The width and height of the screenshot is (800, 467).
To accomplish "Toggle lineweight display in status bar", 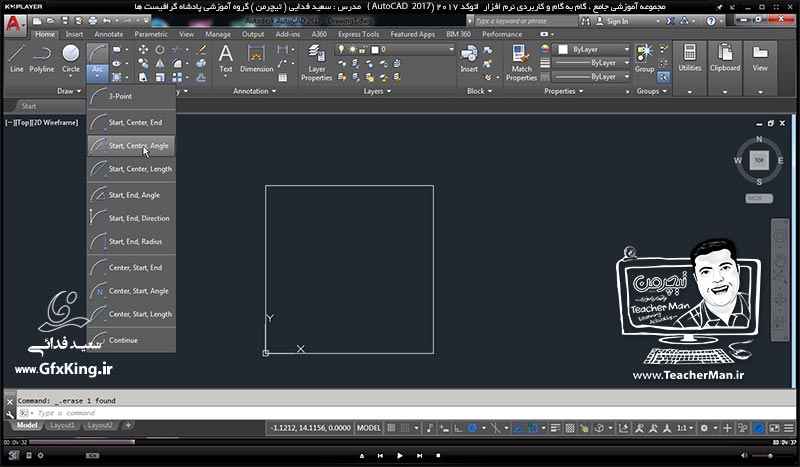I will click(x=556, y=428).
